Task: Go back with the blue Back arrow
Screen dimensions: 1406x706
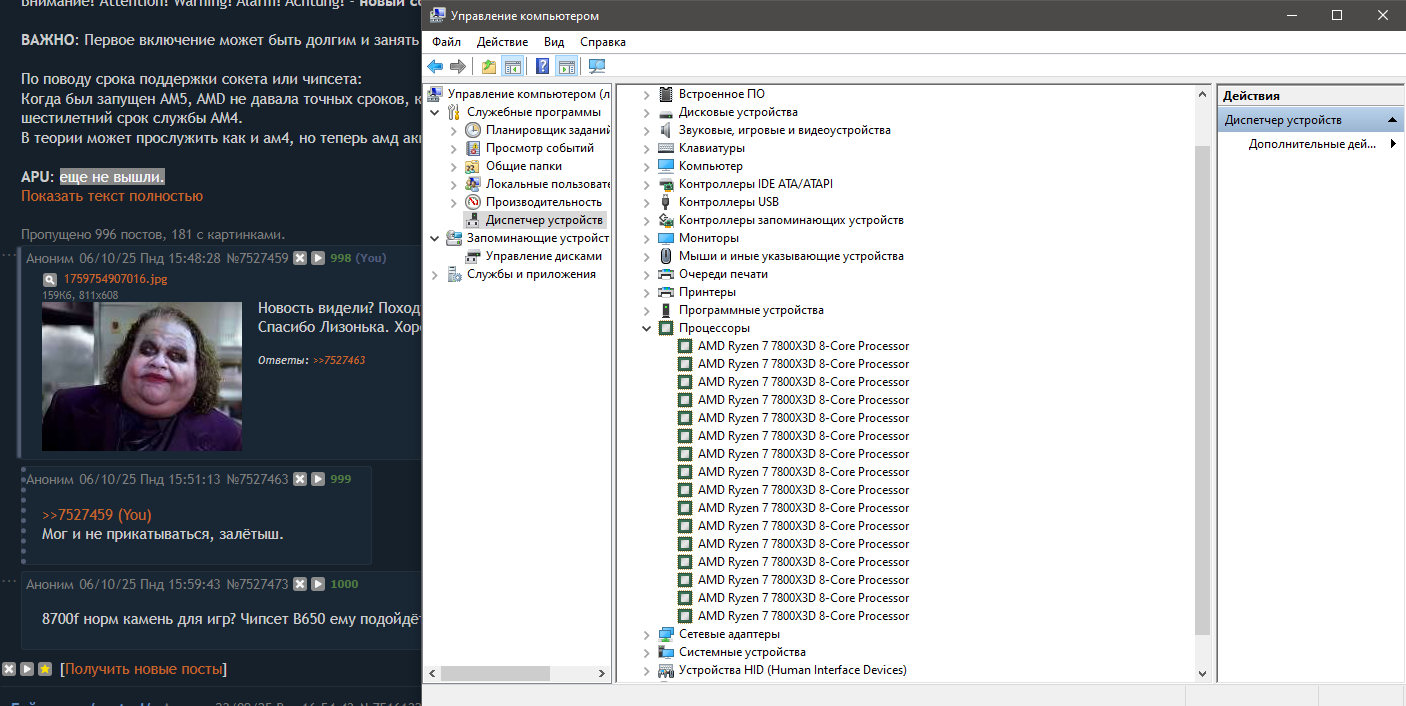Action: pyautogui.click(x=435, y=66)
